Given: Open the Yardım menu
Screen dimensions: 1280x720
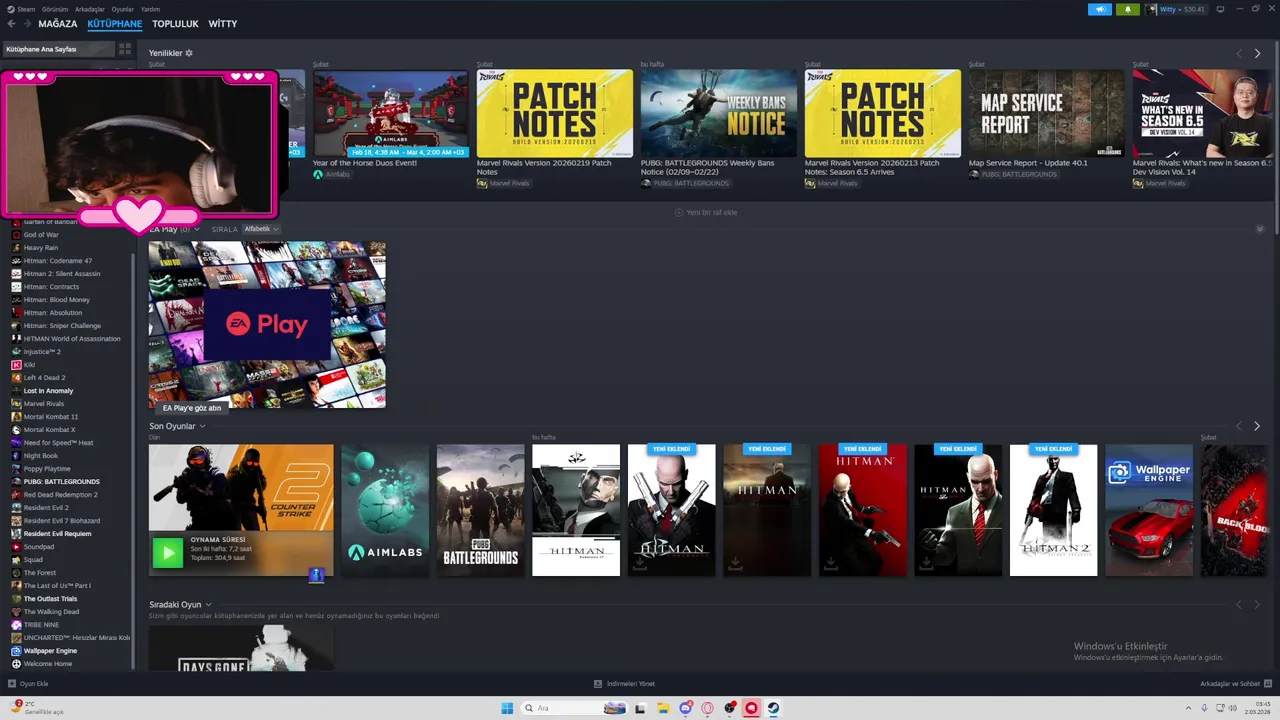Looking at the screenshot, I should click(150, 9).
